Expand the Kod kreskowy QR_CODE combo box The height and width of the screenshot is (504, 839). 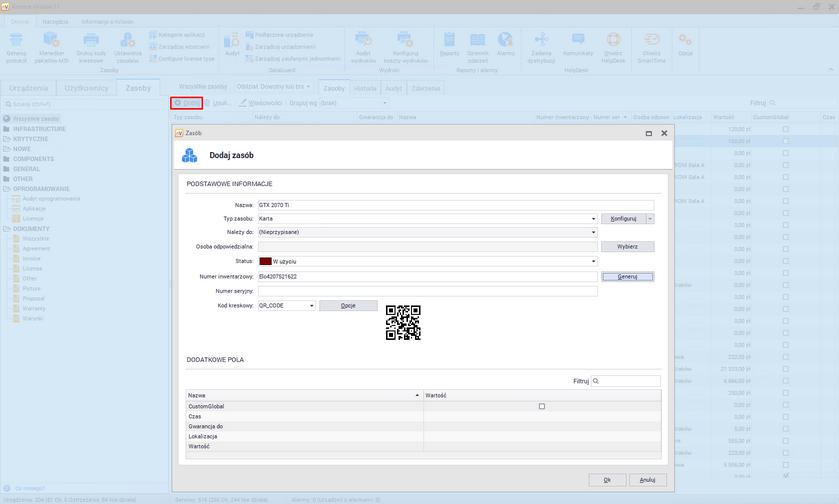pyautogui.click(x=311, y=305)
